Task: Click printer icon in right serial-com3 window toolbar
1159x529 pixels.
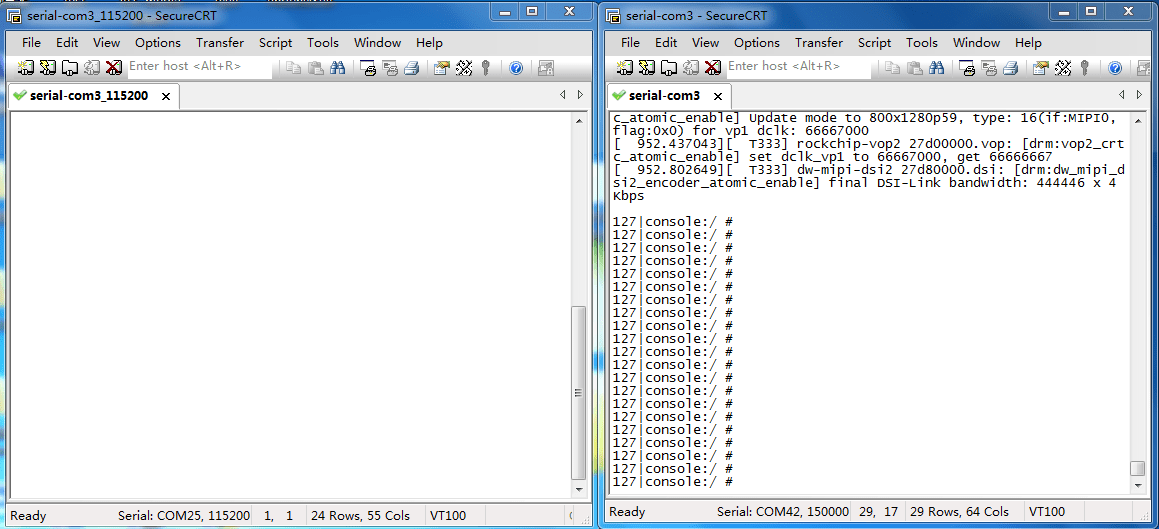Action: coord(1010,68)
